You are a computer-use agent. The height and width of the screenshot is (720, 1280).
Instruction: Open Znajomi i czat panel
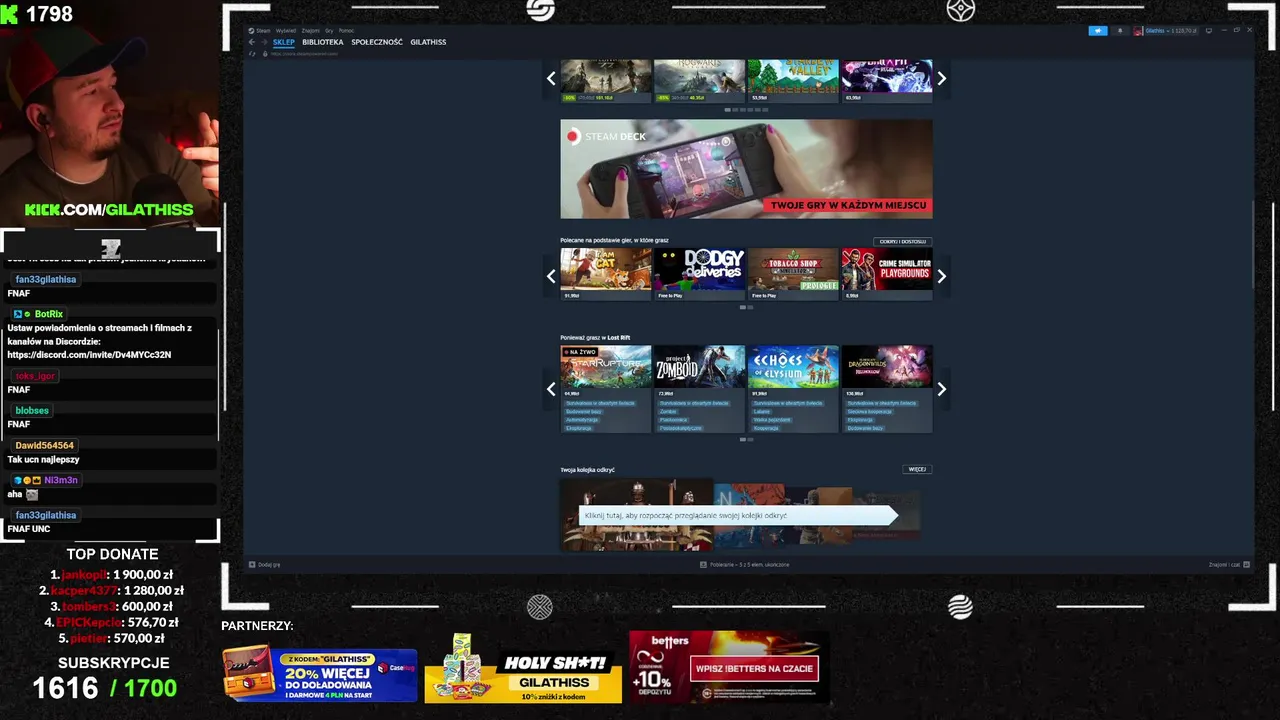[1229, 564]
